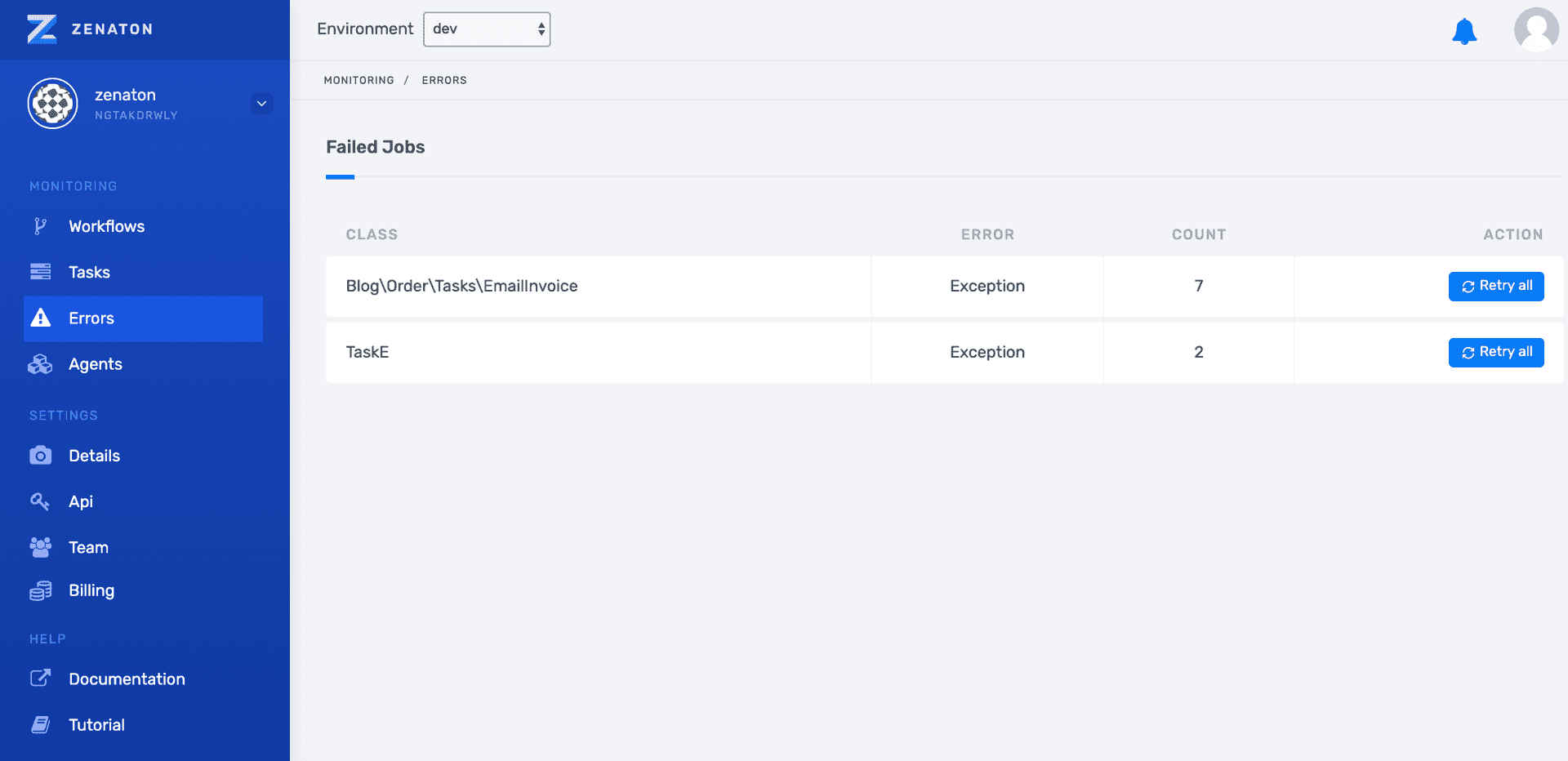Image resolution: width=1568 pixels, height=761 pixels.
Task: Click the Errors warning triangle icon
Action: pyautogui.click(x=40, y=318)
